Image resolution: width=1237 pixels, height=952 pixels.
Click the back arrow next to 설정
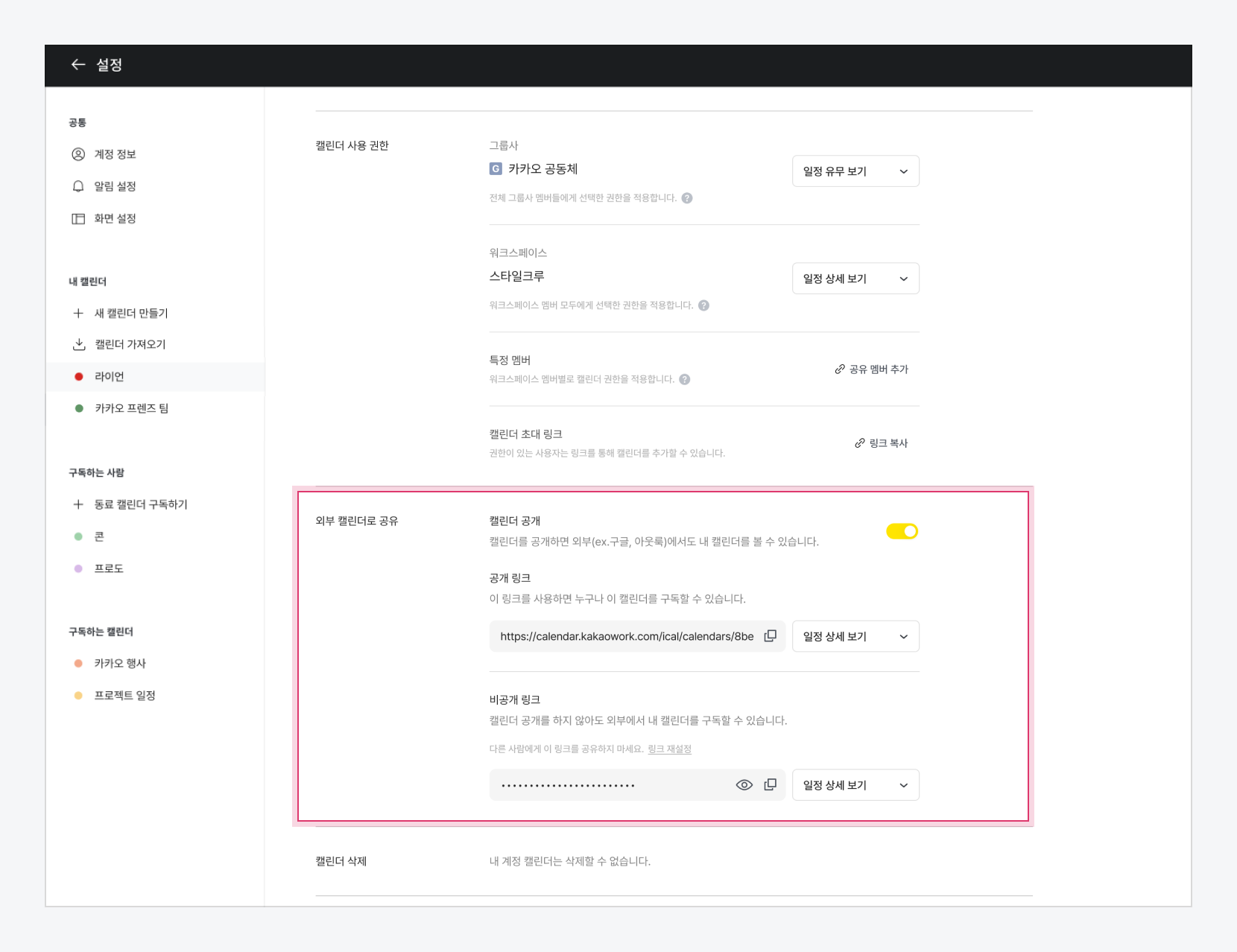77,65
